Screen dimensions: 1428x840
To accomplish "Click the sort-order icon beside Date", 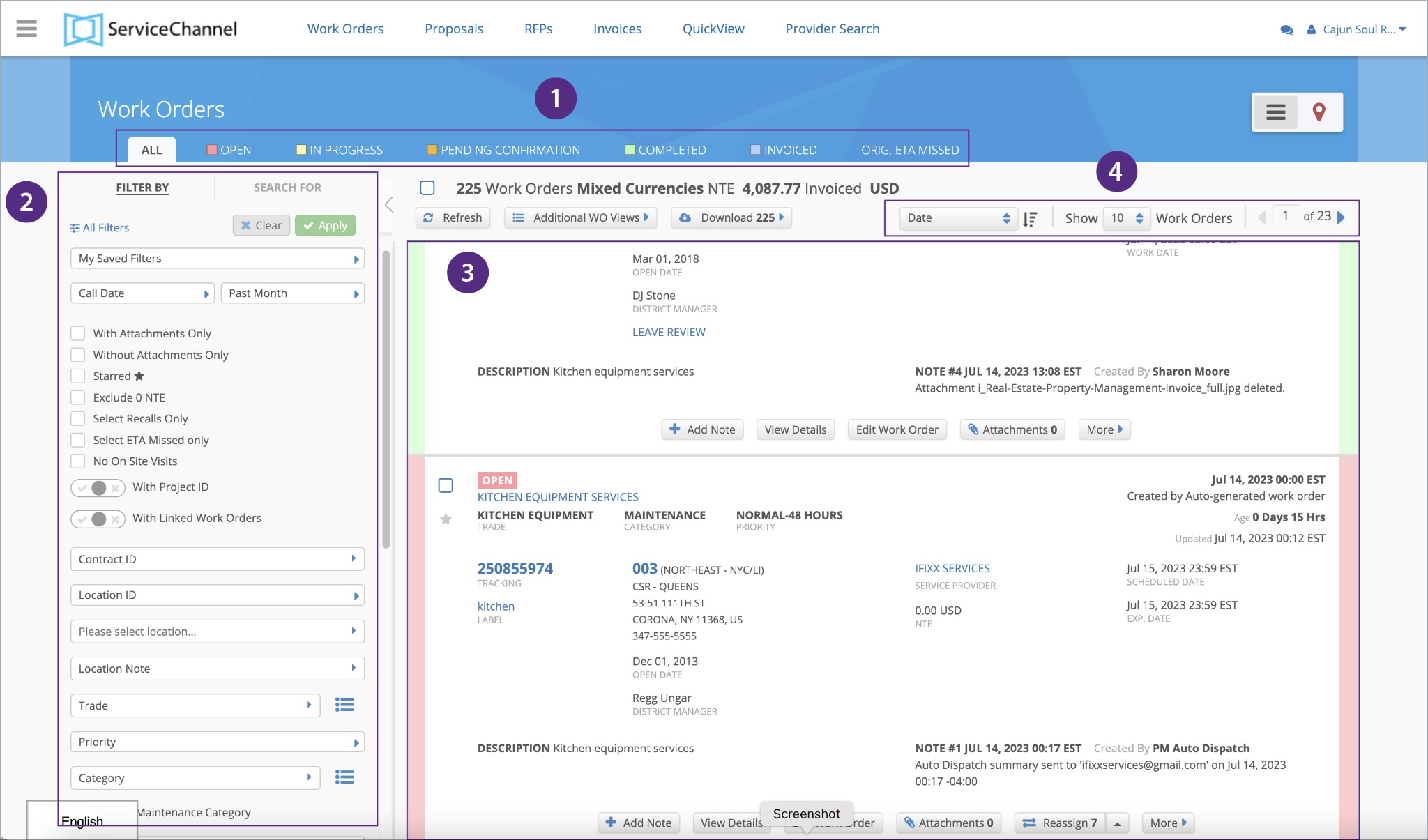I will pyautogui.click(x=1030, y=218).
